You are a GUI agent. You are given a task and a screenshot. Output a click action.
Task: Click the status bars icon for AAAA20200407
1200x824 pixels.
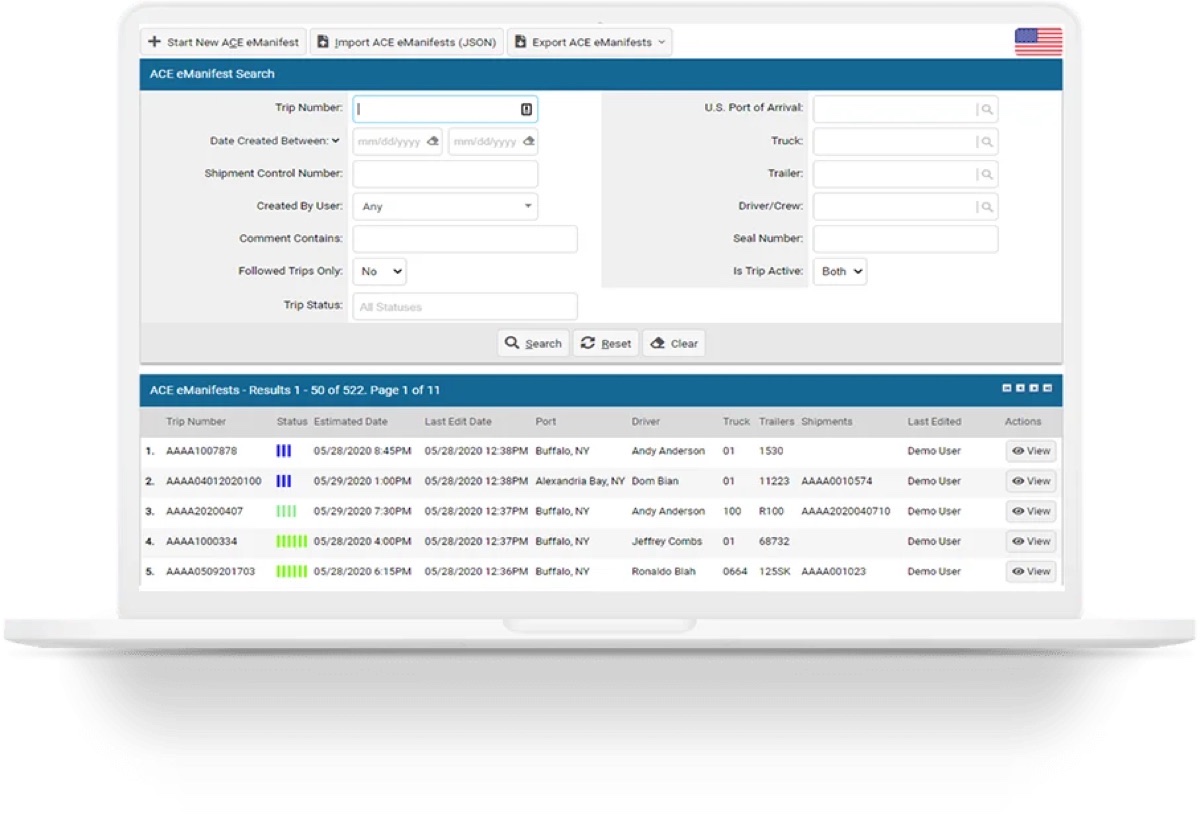tap(287, 511)
